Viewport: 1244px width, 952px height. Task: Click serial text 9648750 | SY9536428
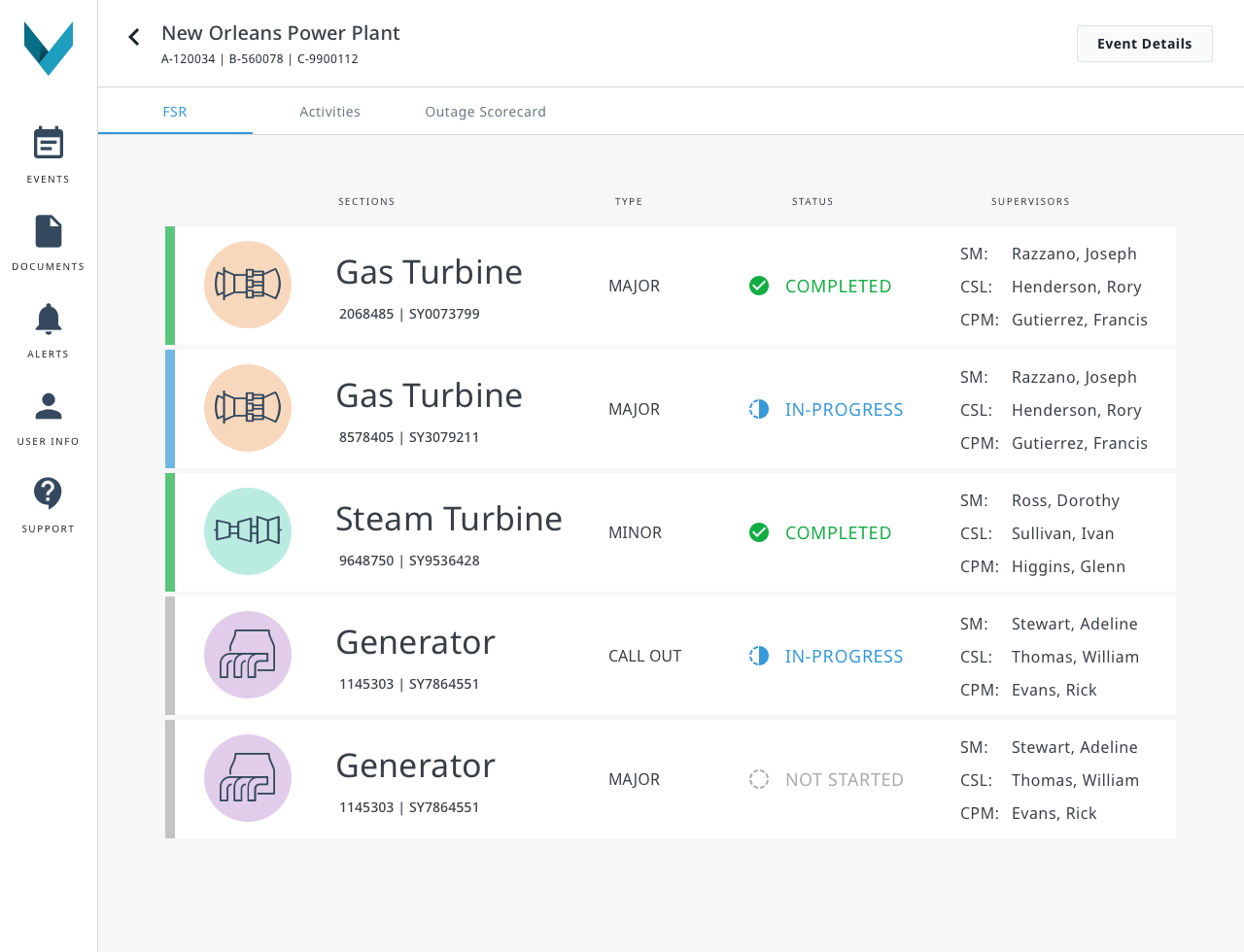coord(409,561)
